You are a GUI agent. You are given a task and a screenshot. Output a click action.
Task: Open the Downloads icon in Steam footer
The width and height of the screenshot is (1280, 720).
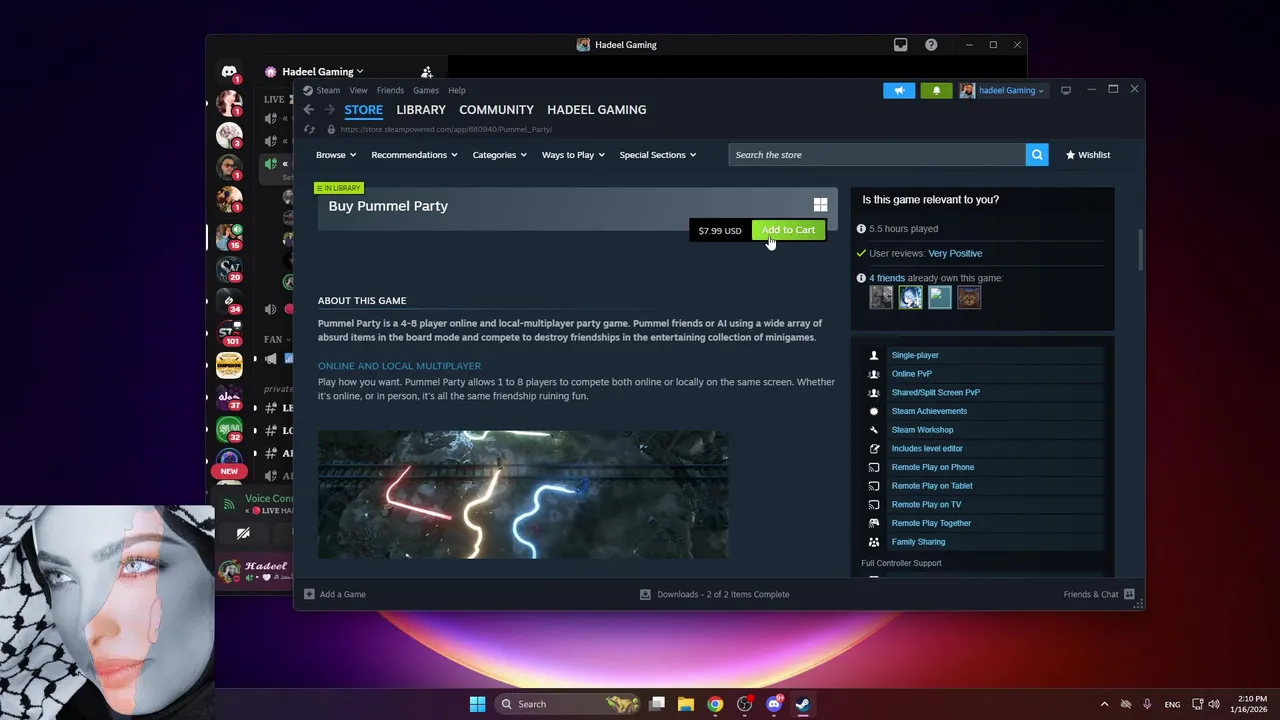pos(645,594)
